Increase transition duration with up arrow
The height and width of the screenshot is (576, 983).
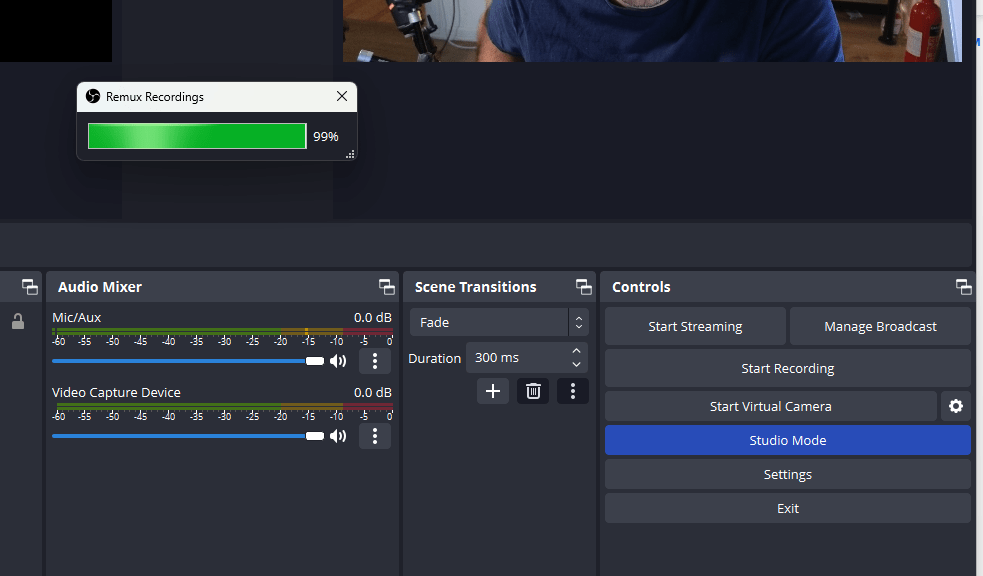[576, 350]
